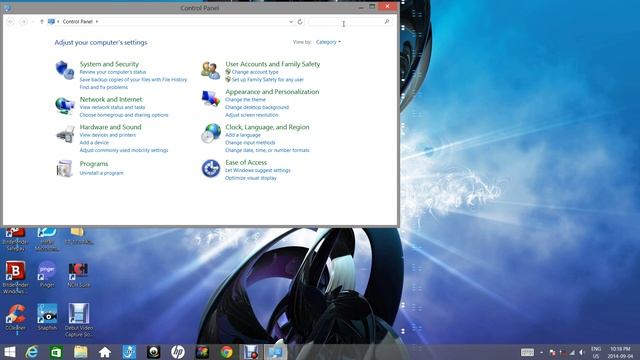Viewport: 640px width, 360px height.
Task: Click the Forward arrow in Control Panel
Action: (23, 22)
